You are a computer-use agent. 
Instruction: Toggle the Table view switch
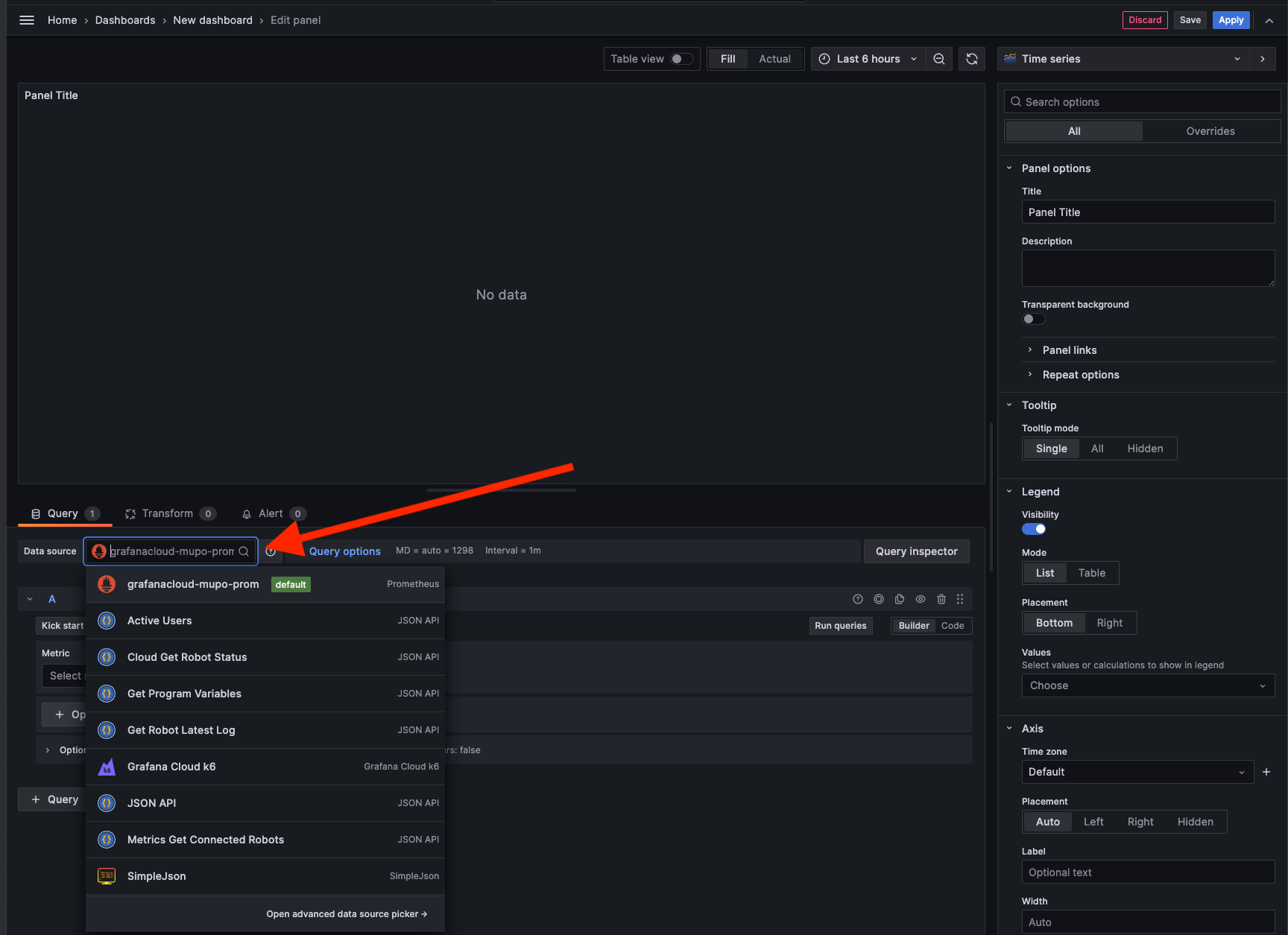[x=681, y=59]
